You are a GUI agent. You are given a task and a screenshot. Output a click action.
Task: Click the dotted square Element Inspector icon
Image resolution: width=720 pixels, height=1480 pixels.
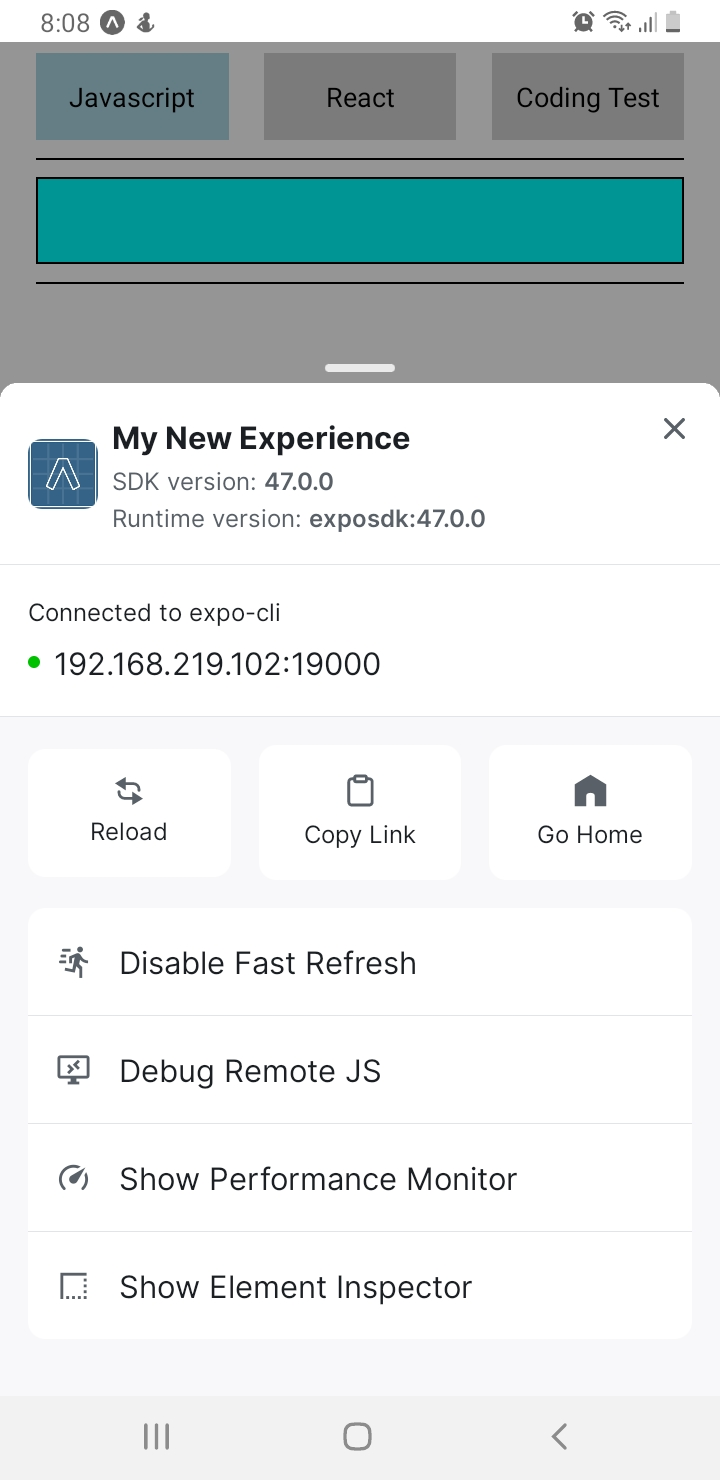click(x=74, y=1287)
